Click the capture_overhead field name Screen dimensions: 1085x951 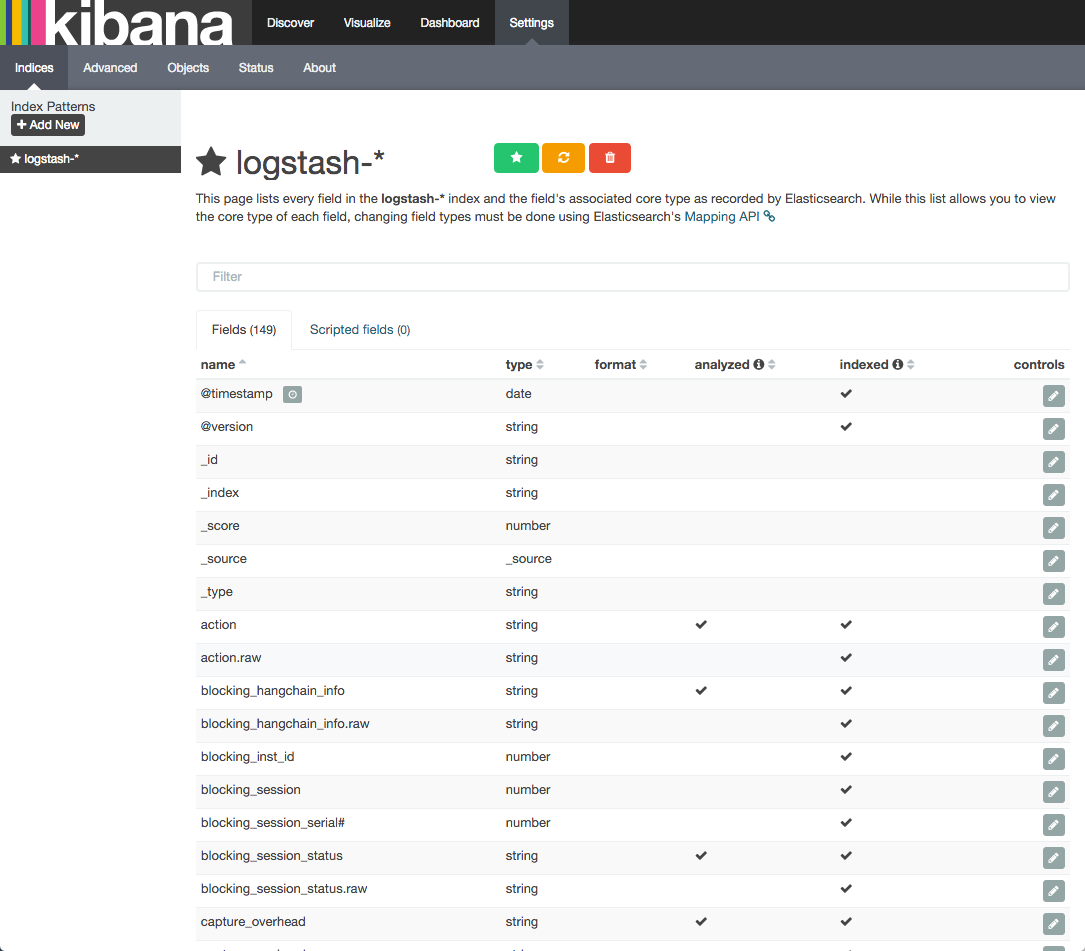coord(253,922)
